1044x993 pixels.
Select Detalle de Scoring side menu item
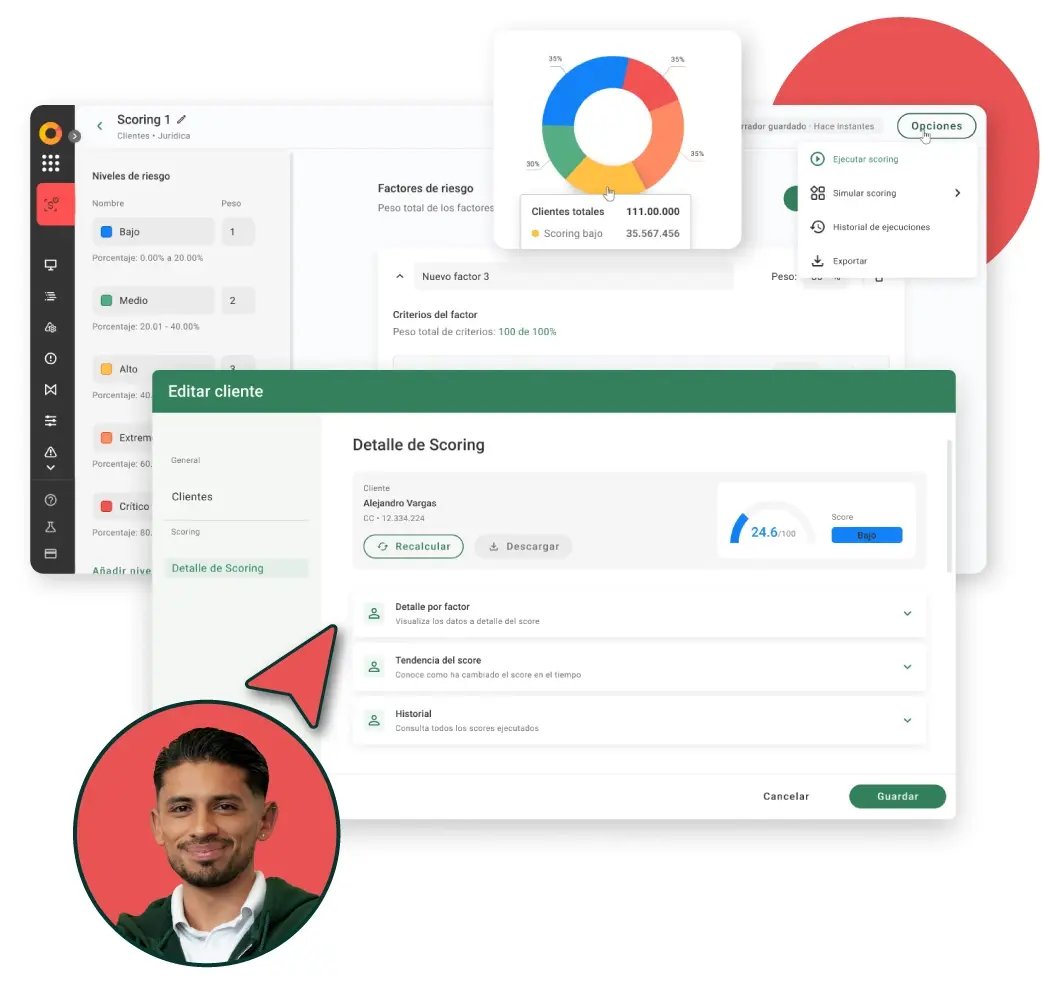coord(236,568)
